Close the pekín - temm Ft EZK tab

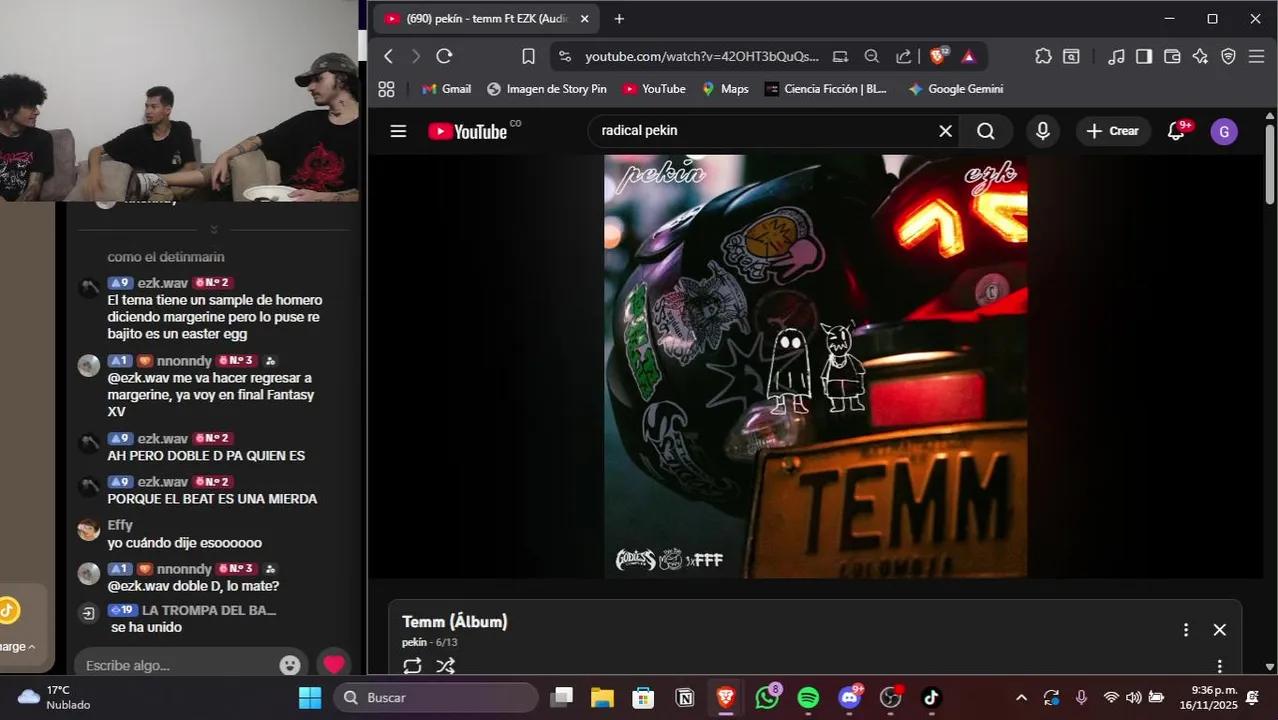click(x=585, y=19)
